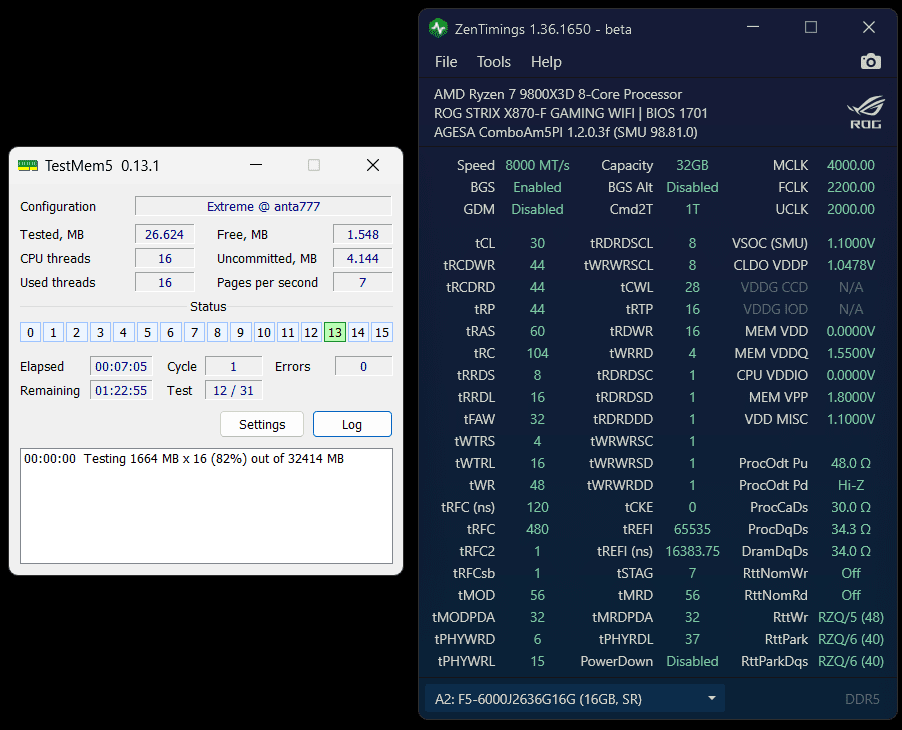Click the ZenTimings screenshot camera icon
Viewport: 902px width, 730px height.
coord(870,62)
